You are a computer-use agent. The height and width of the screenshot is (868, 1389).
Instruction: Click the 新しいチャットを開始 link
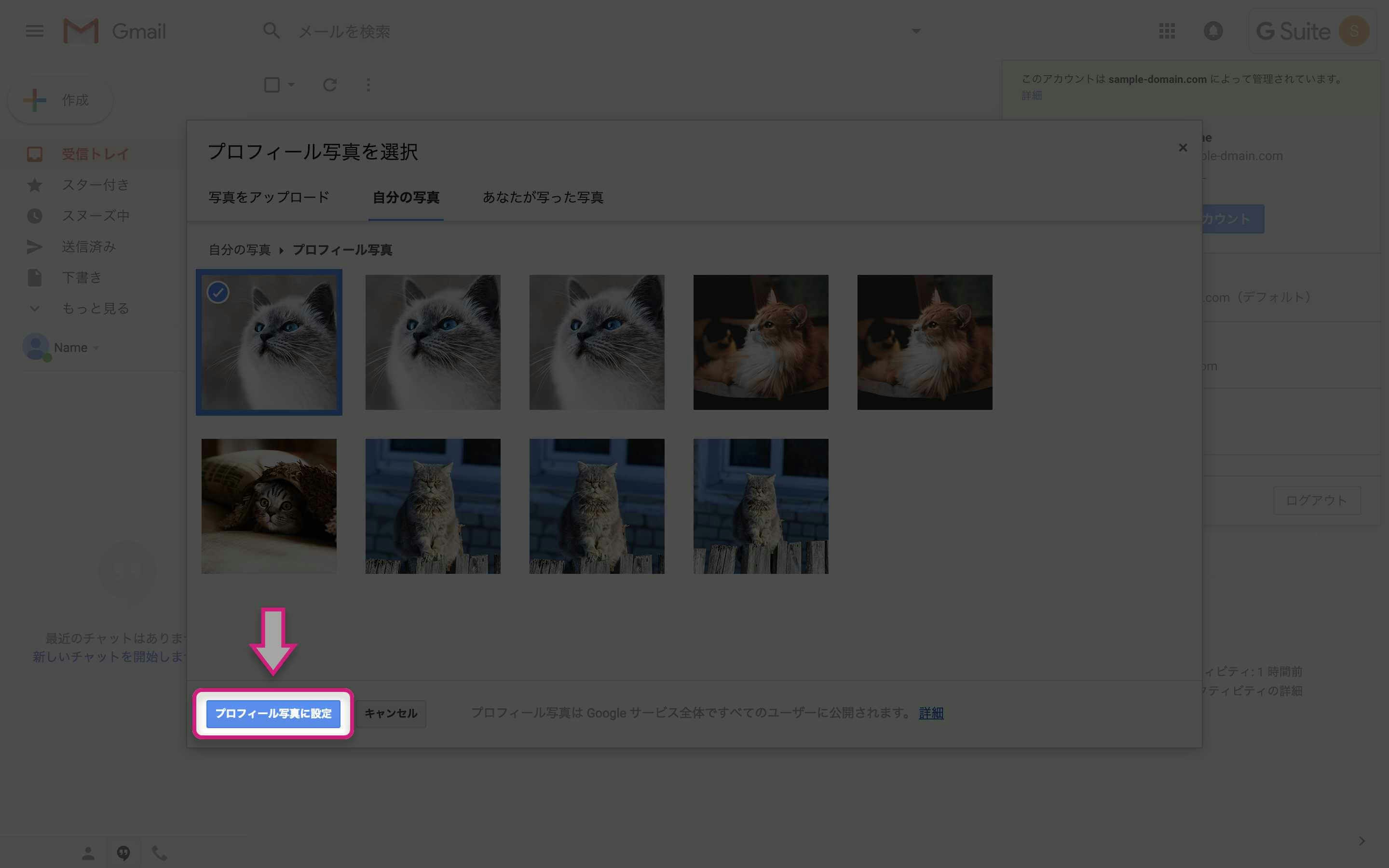pos(109,656)
